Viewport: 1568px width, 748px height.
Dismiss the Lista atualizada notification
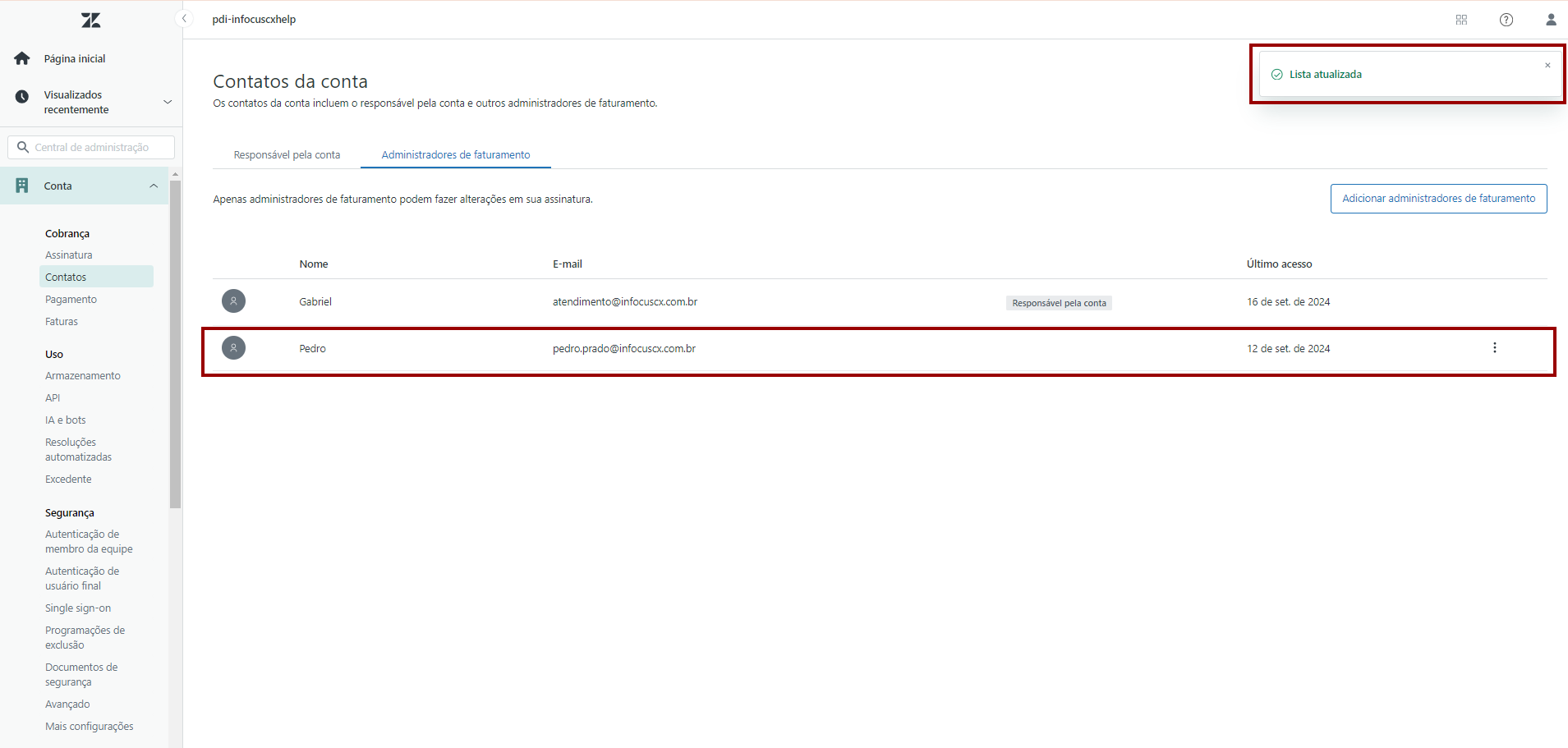(x=1547, y=66)
